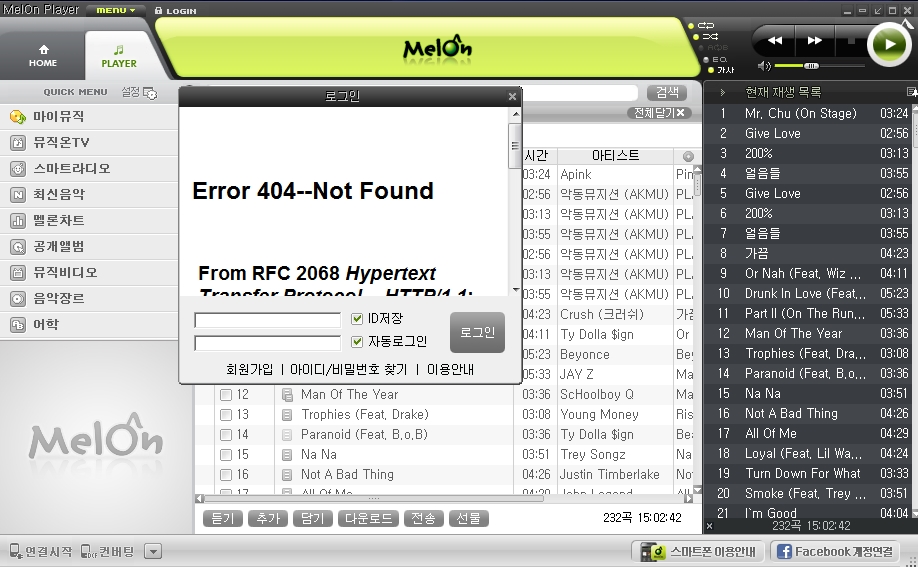Screen dimensions: 918x567
Task: Uncheck the ID저장 checkbox
Action: click(357, 319)
